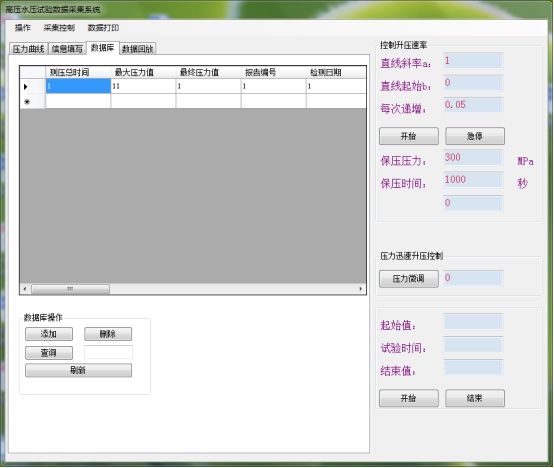This screenshot has height=468, width=554.
Task: Click the 添加 database button
Action: [49, 334]
